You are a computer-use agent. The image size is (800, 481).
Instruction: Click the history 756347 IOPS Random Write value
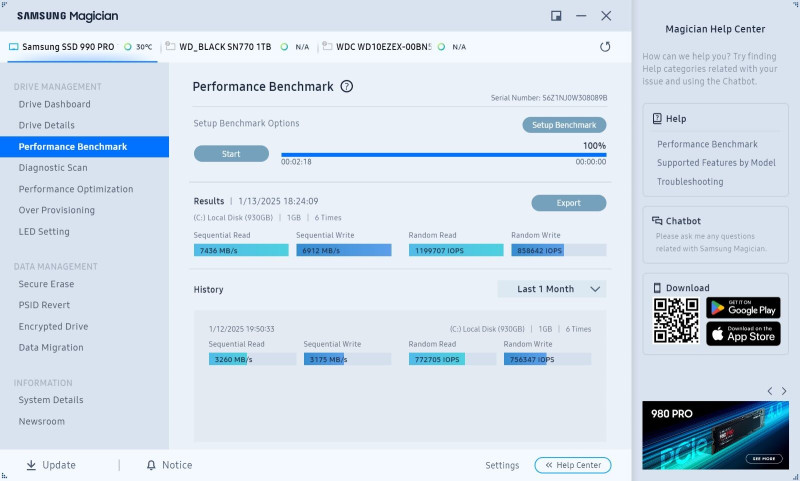(x=532, y=360)
